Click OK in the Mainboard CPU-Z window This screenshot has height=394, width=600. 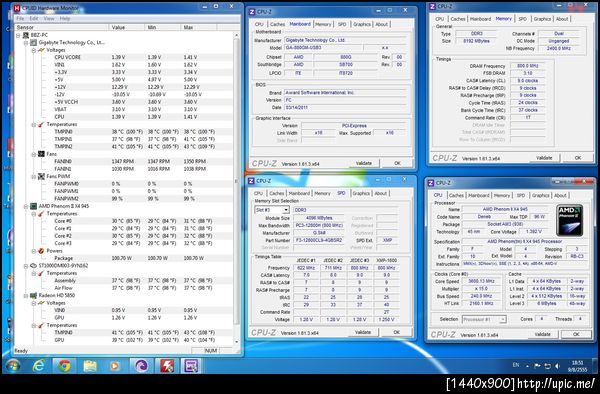click(398, 163)
